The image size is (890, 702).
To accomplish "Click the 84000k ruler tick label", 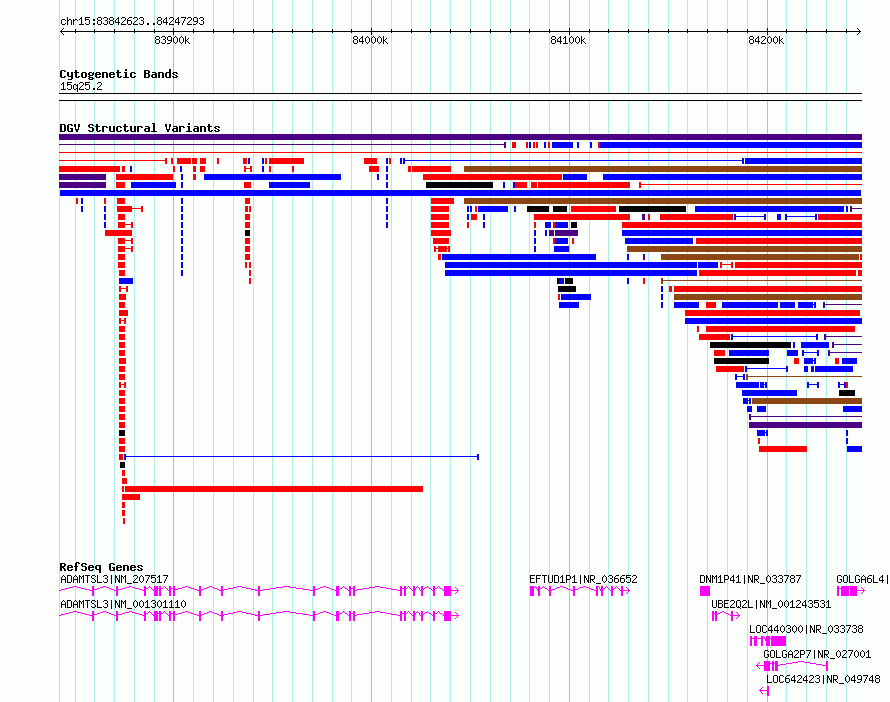I will coord(370,40).
